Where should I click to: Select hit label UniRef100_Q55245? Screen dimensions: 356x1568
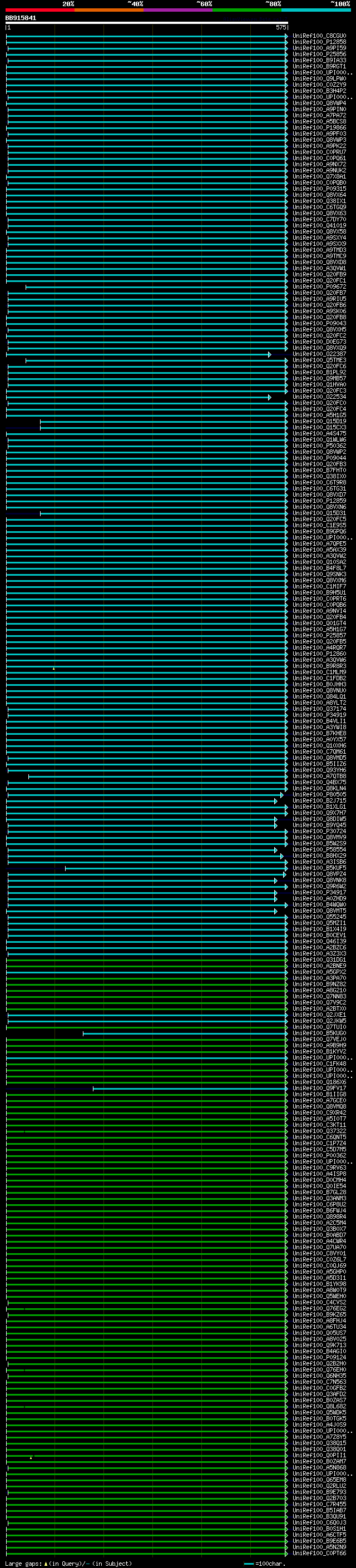tap(319, 917)
